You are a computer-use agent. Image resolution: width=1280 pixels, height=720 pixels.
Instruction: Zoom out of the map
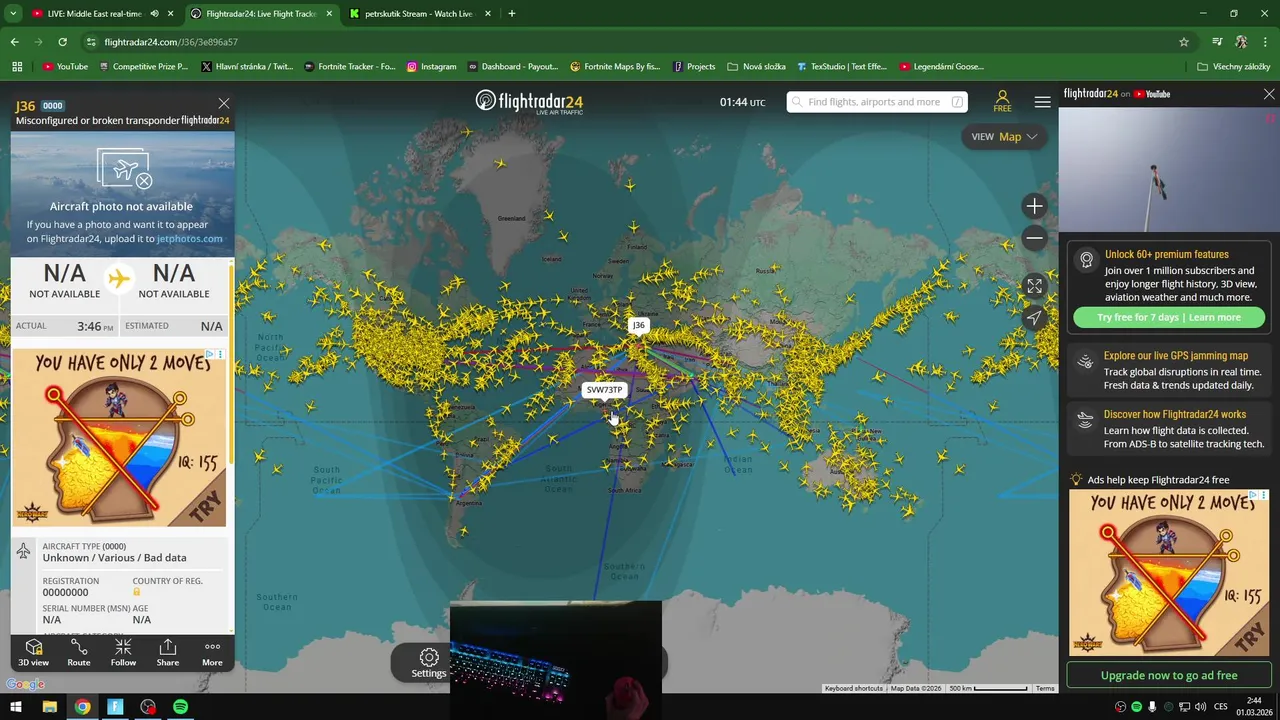point(1034,238)
